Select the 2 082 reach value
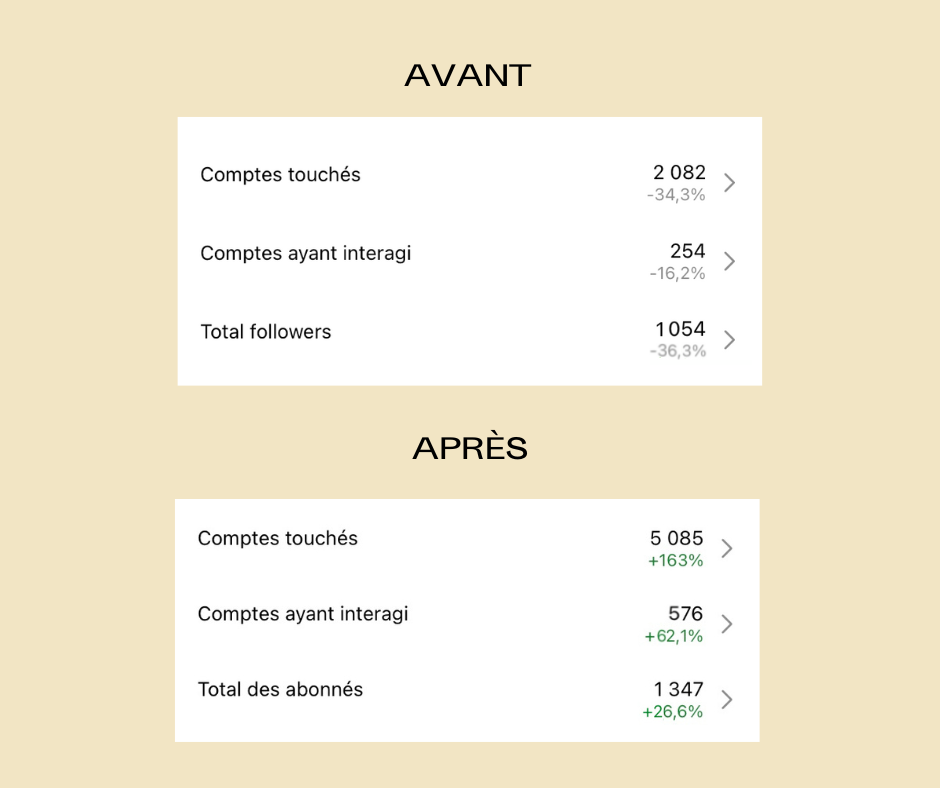The height and width of the screenshot is (788, 940). point(679,173)
